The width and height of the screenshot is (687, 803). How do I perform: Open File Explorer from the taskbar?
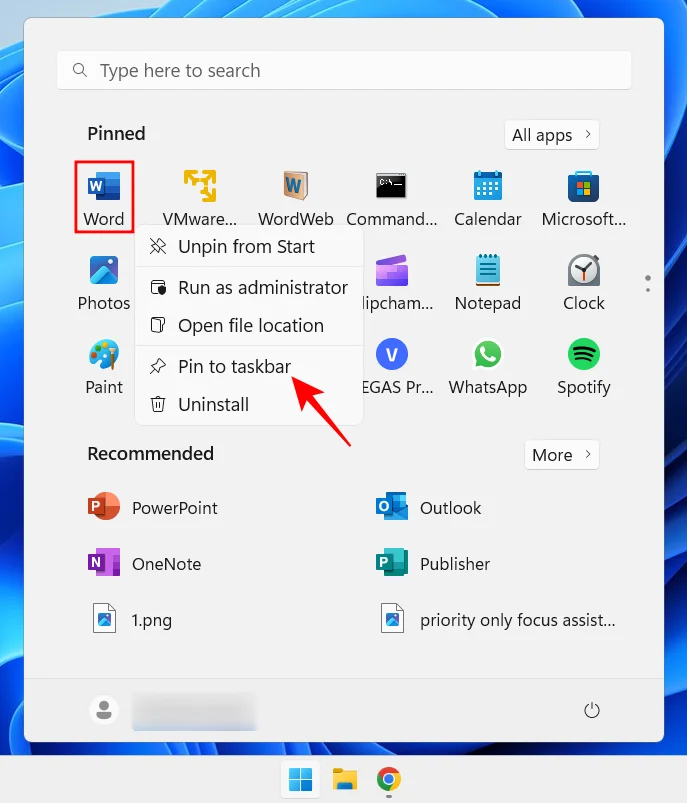[x=345, y=779]
